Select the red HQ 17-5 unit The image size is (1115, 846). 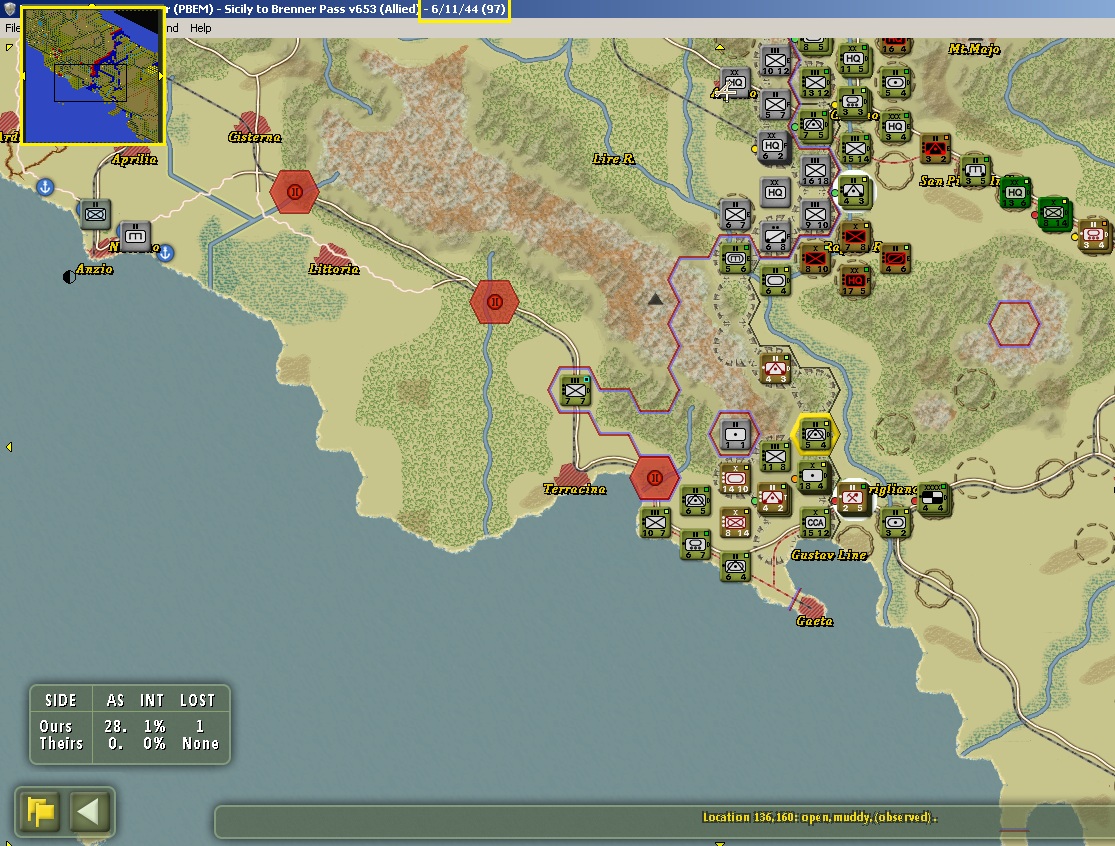pyautogui.click(x=854, y=281)
